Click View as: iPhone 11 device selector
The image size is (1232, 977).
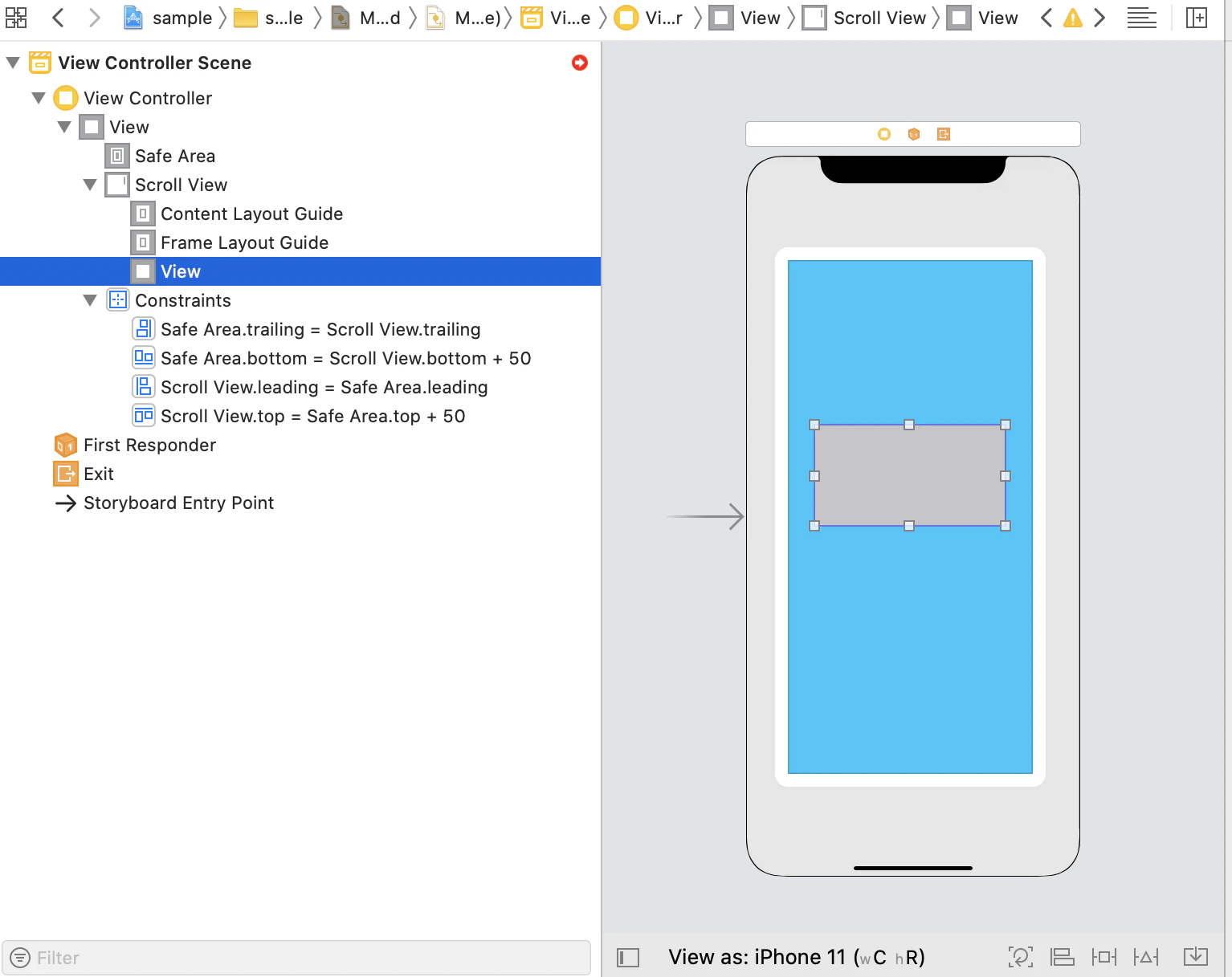(797, 957)
